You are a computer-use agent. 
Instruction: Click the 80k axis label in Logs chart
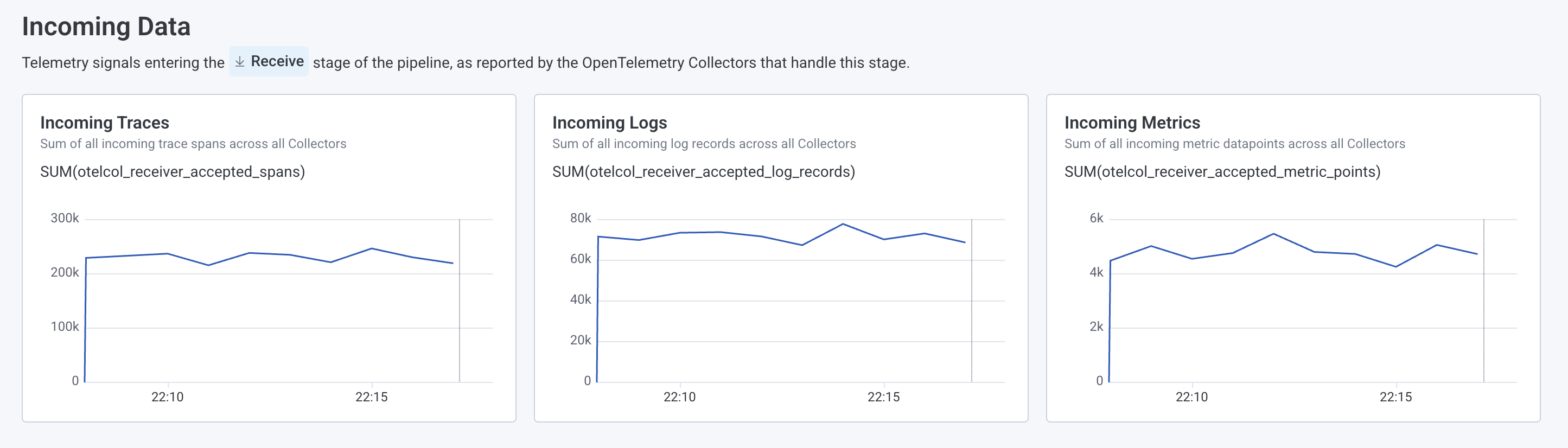tap(580, 218)
